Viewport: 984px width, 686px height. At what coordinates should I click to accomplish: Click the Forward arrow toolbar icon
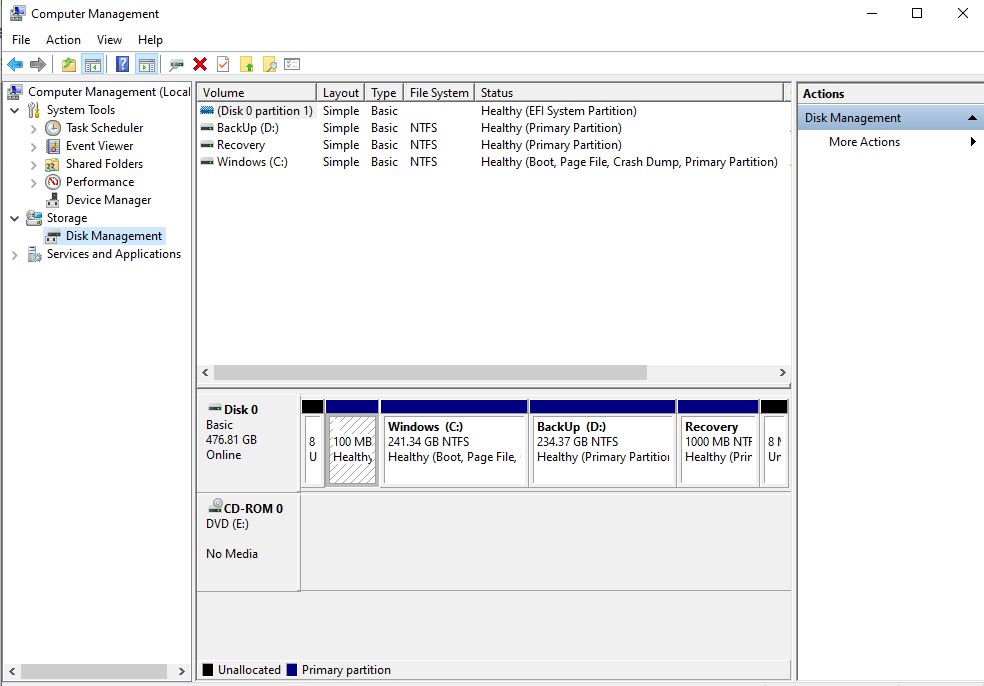point(38,64)
